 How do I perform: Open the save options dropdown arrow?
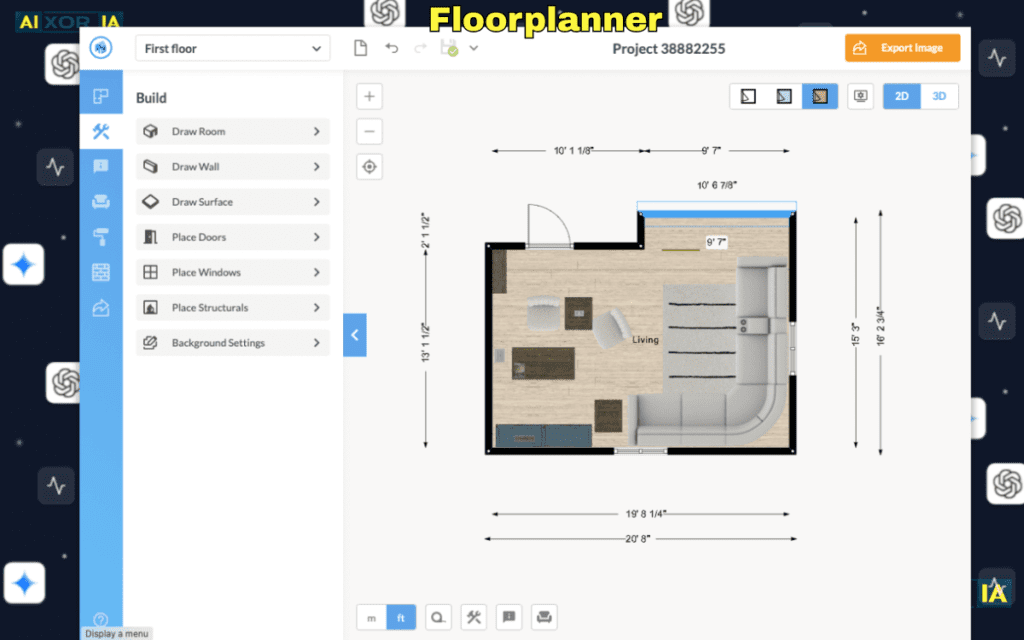click(474, 47)
